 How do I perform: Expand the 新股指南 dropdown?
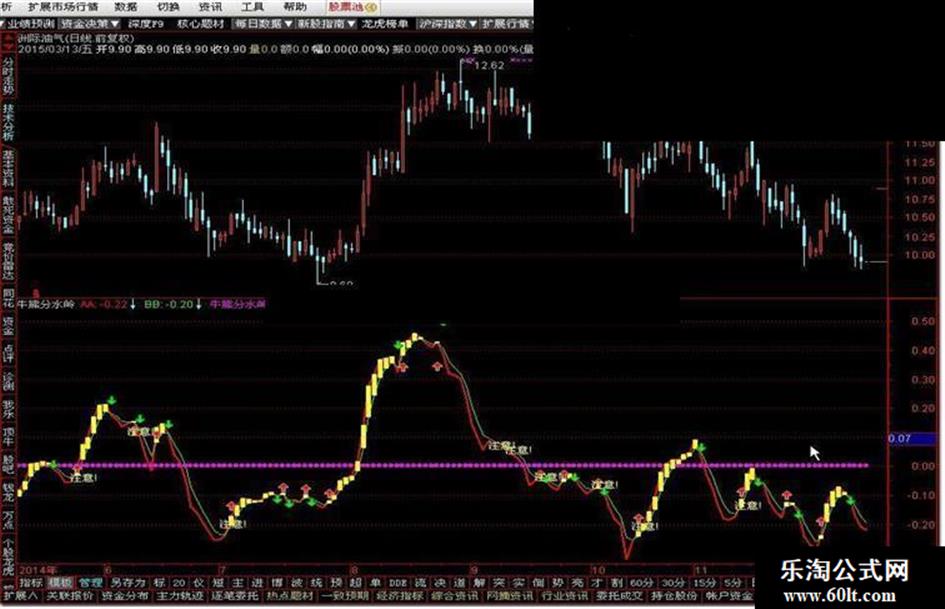point(327,24)
